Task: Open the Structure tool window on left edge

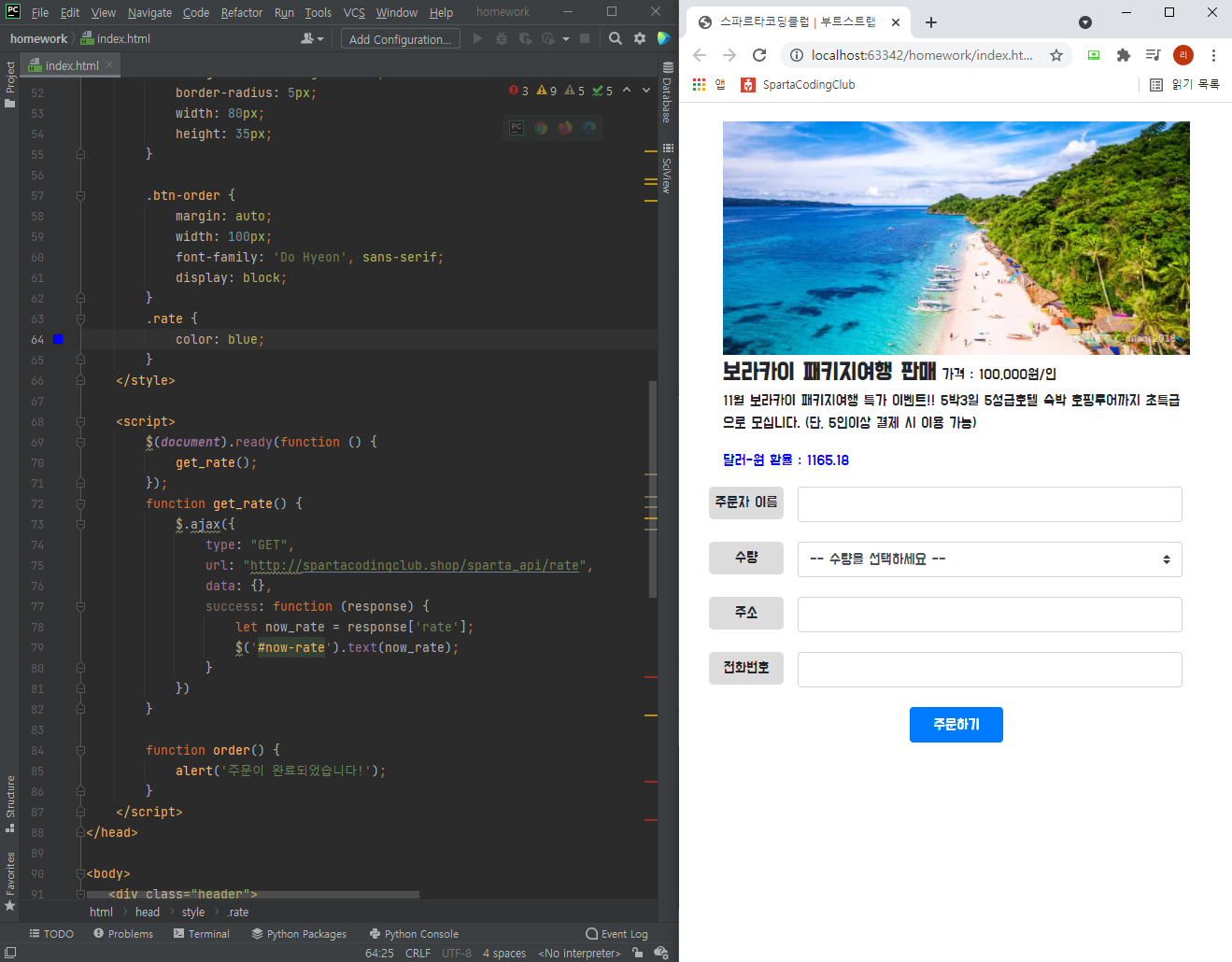Action: click(x=9, y=803)
